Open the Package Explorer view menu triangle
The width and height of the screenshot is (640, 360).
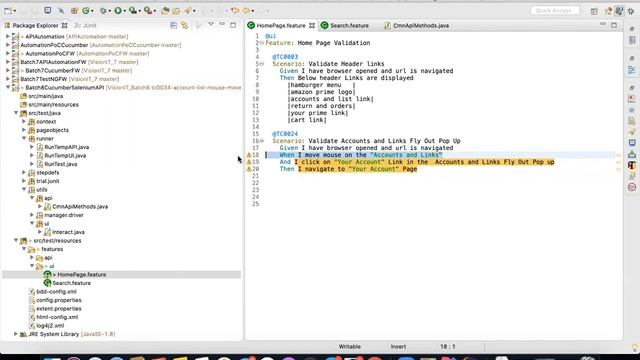coord(211,24)
